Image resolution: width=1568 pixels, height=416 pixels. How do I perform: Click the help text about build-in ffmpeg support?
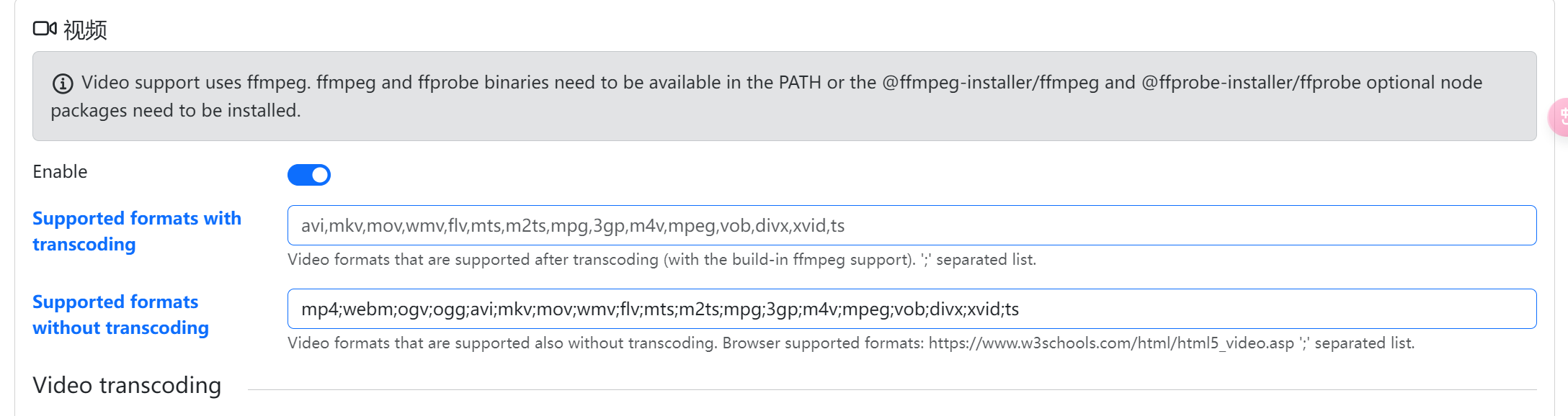tap(661, 260)
